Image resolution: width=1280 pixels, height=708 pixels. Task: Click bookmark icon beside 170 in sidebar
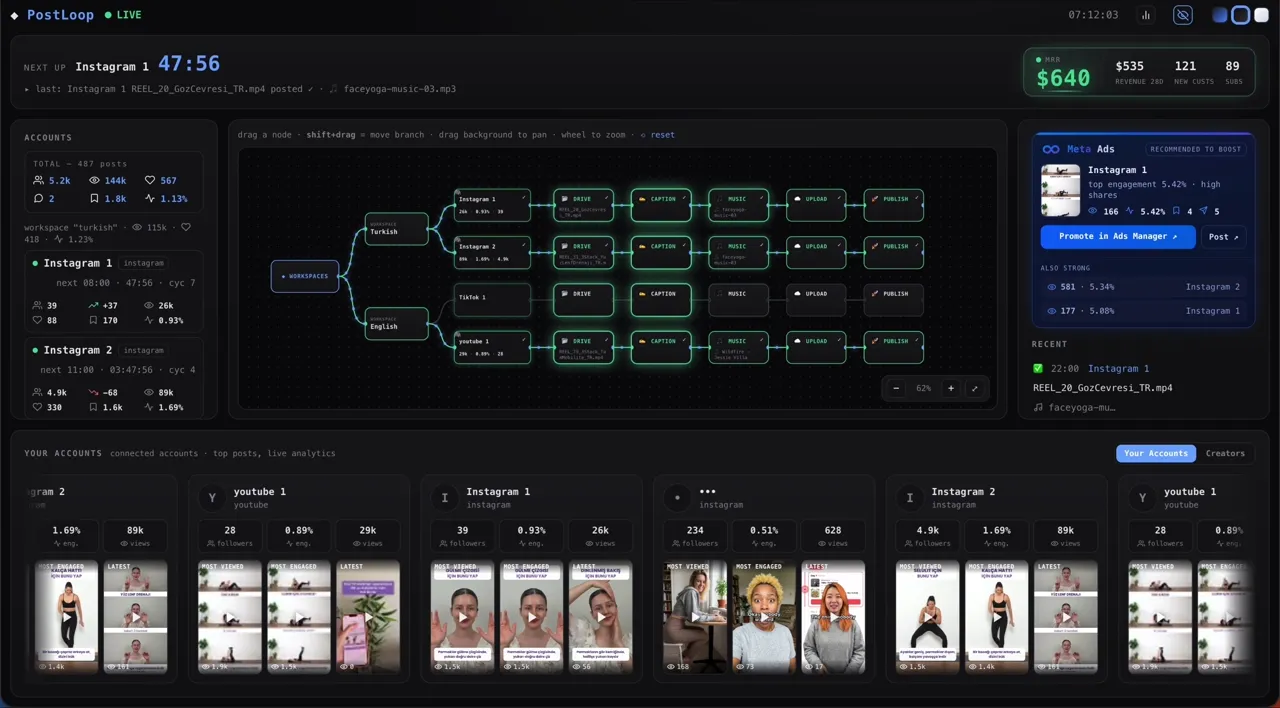point(94,321)
